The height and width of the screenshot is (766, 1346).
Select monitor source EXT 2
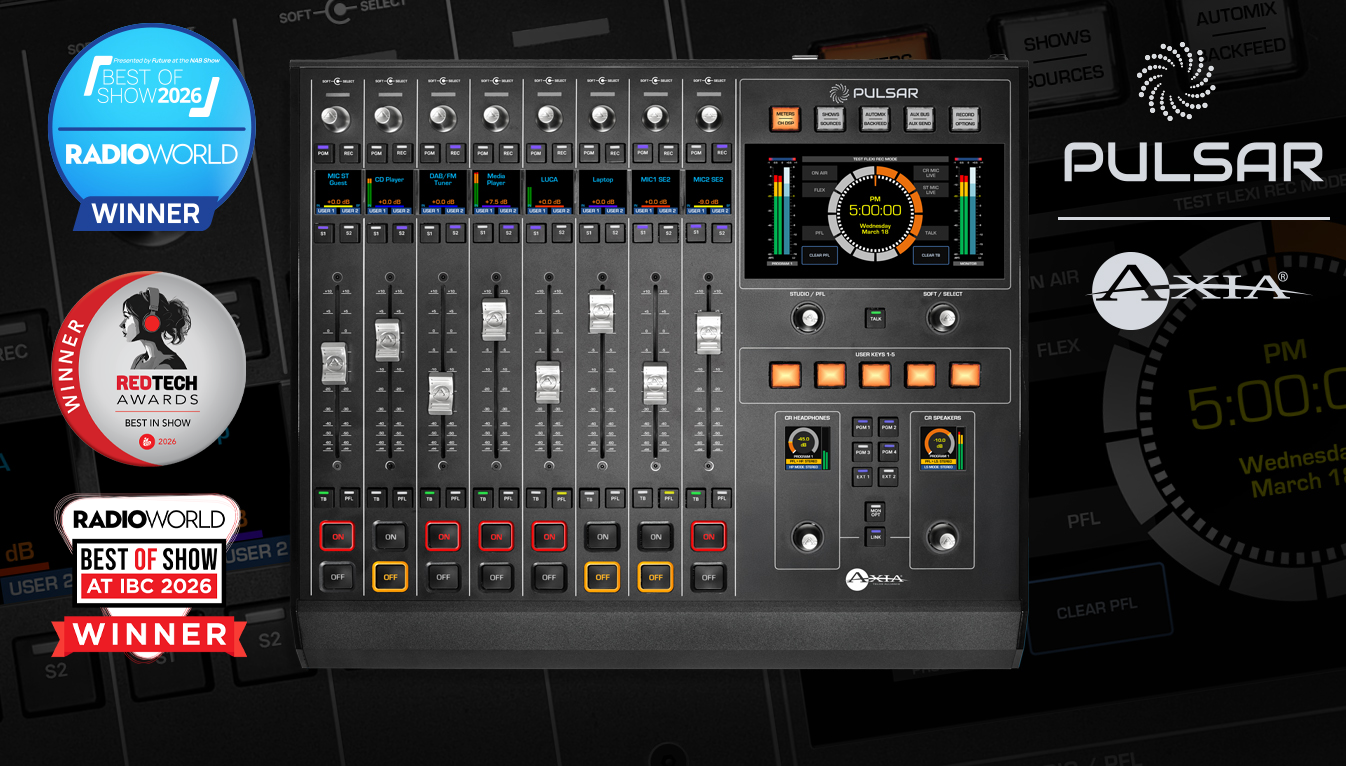[888, 476]
